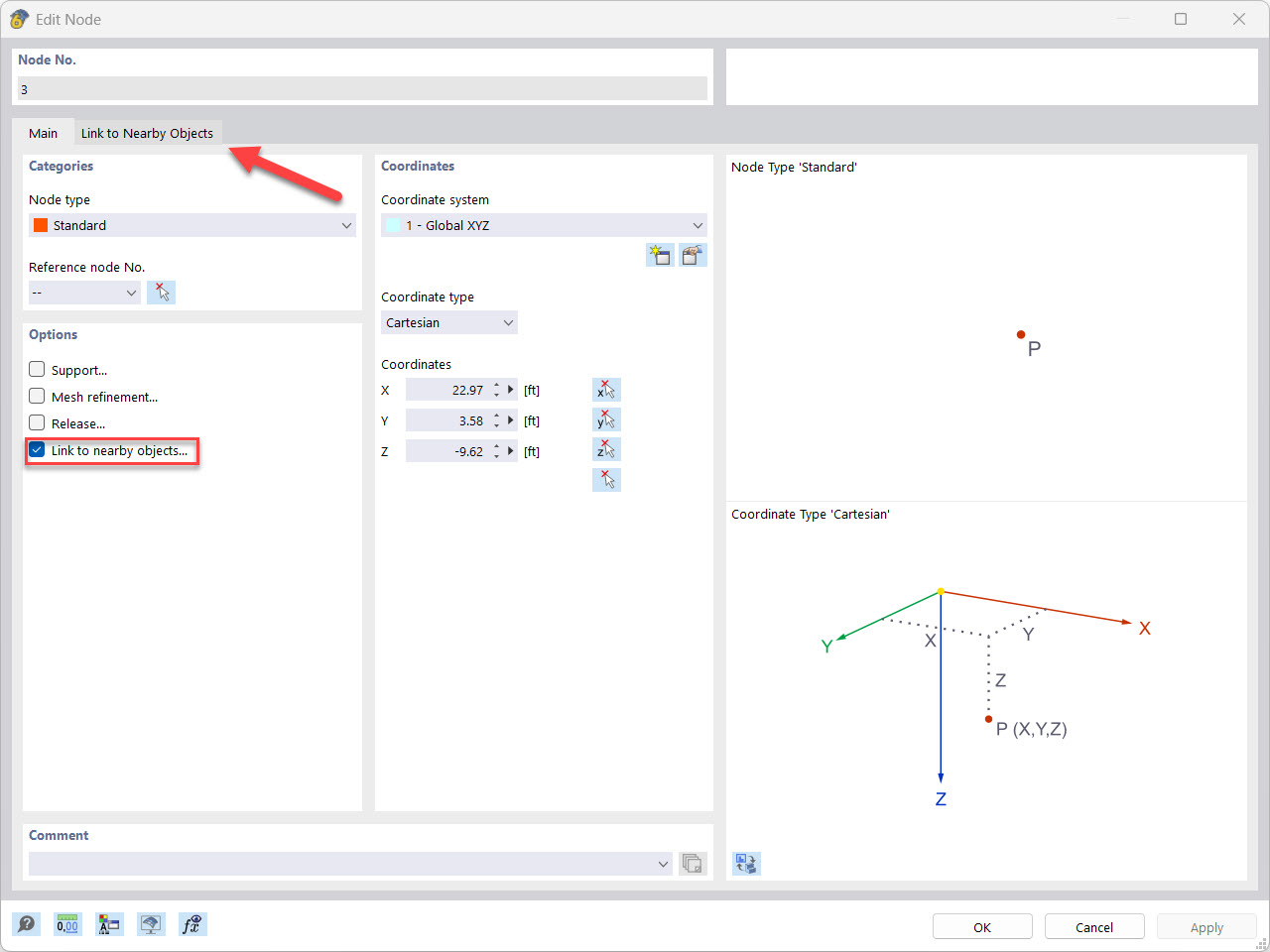Enable the Support option
The width and height of the screenshot is (1270, 952).
(37, 369)
